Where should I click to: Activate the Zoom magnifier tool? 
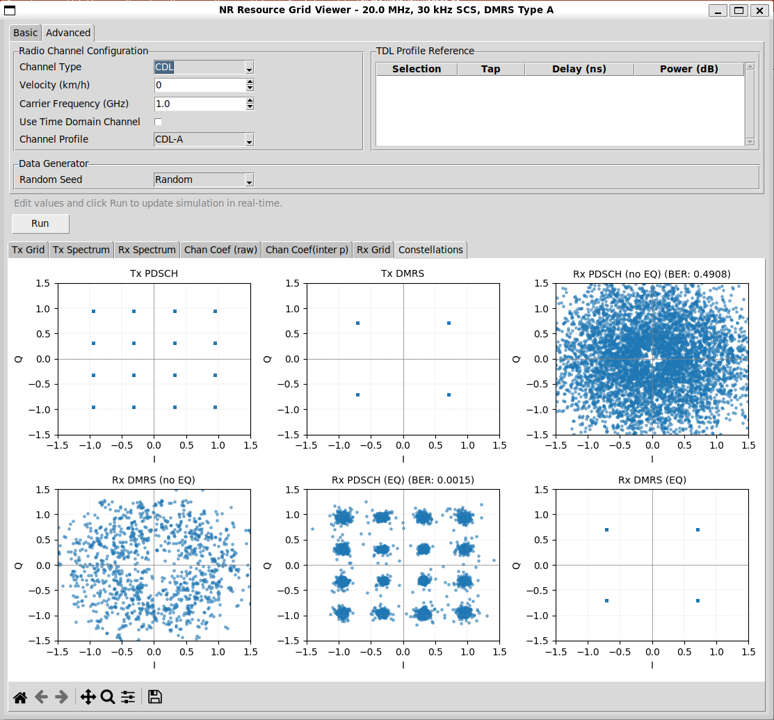pyautogui.click(x=108, y=697)
